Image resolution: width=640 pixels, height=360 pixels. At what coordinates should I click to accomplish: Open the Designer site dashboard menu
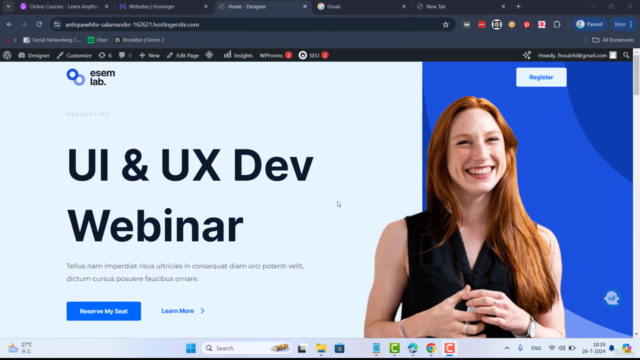pos(34,55)
